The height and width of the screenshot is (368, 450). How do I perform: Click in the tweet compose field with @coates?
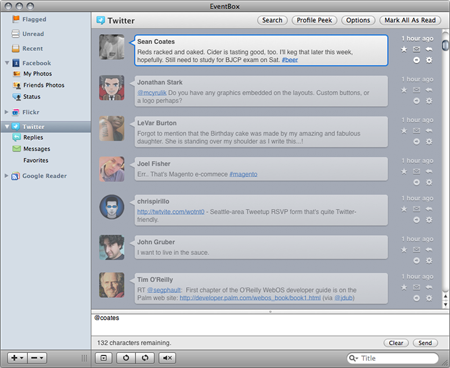pyautogui.click(x=270, y=325)
